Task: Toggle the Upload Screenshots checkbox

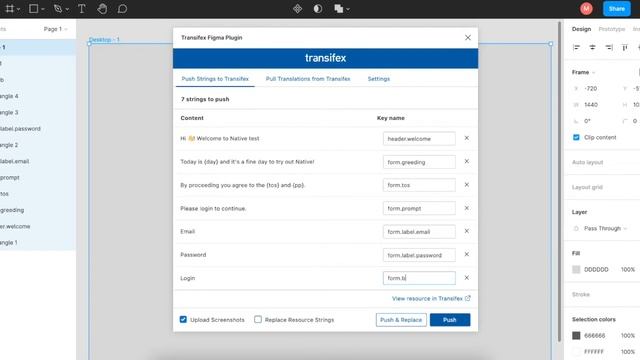Action: point(183,319)
